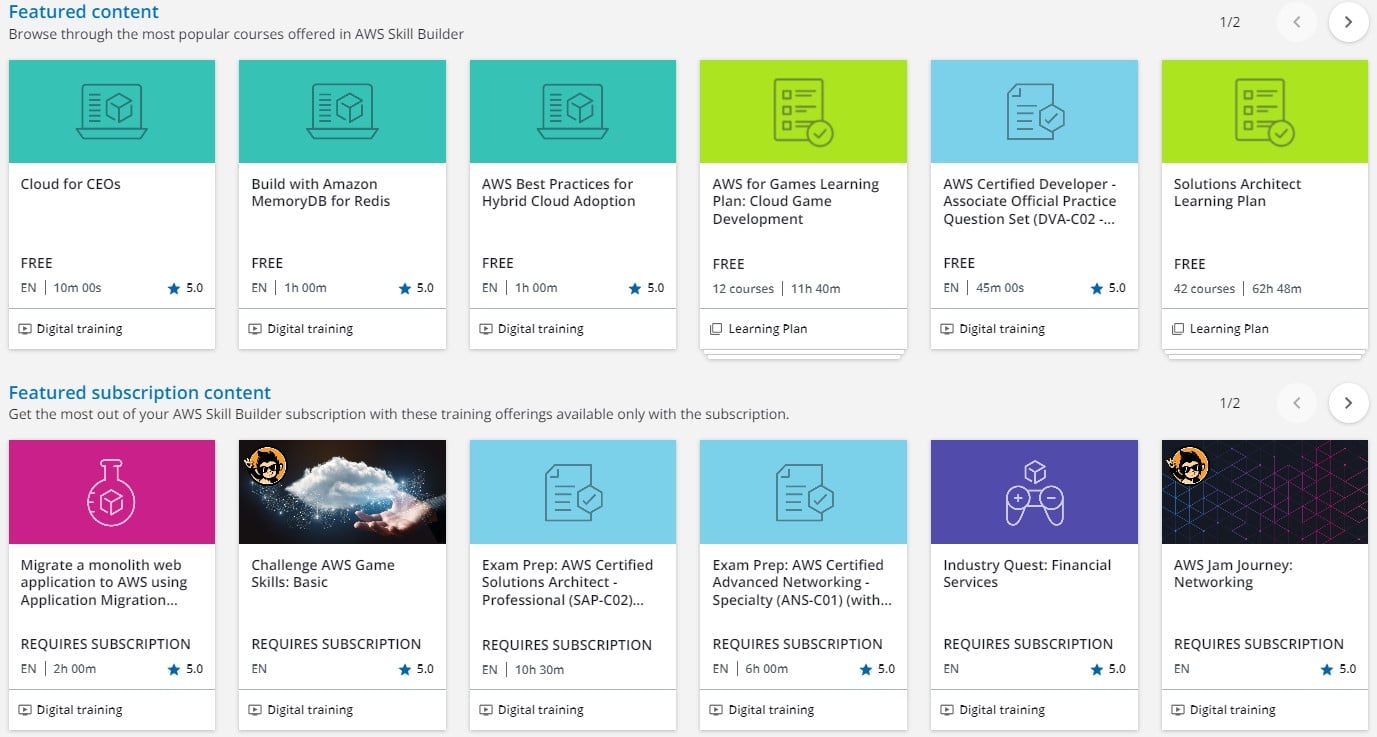Go to next page of Featured content
The image size is (1377, 737).
[x=1348, y=22]
